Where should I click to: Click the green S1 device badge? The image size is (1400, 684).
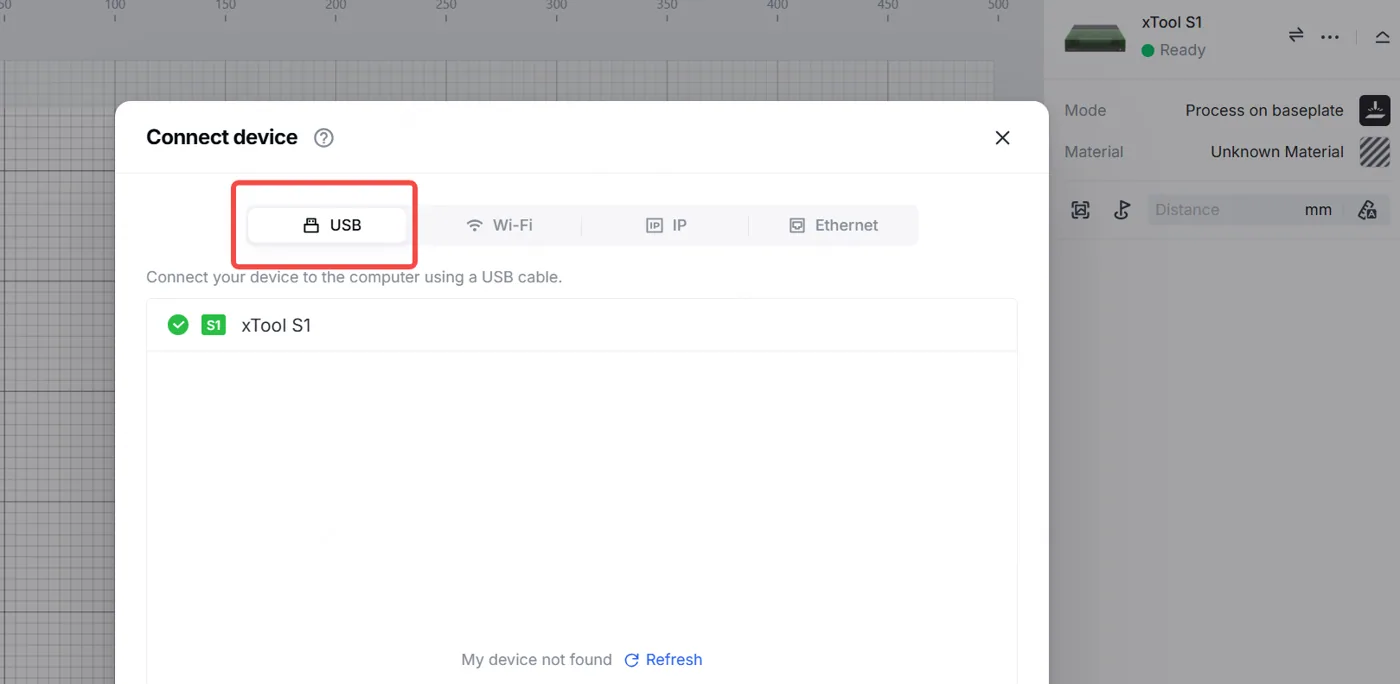(x=213, y=325)
